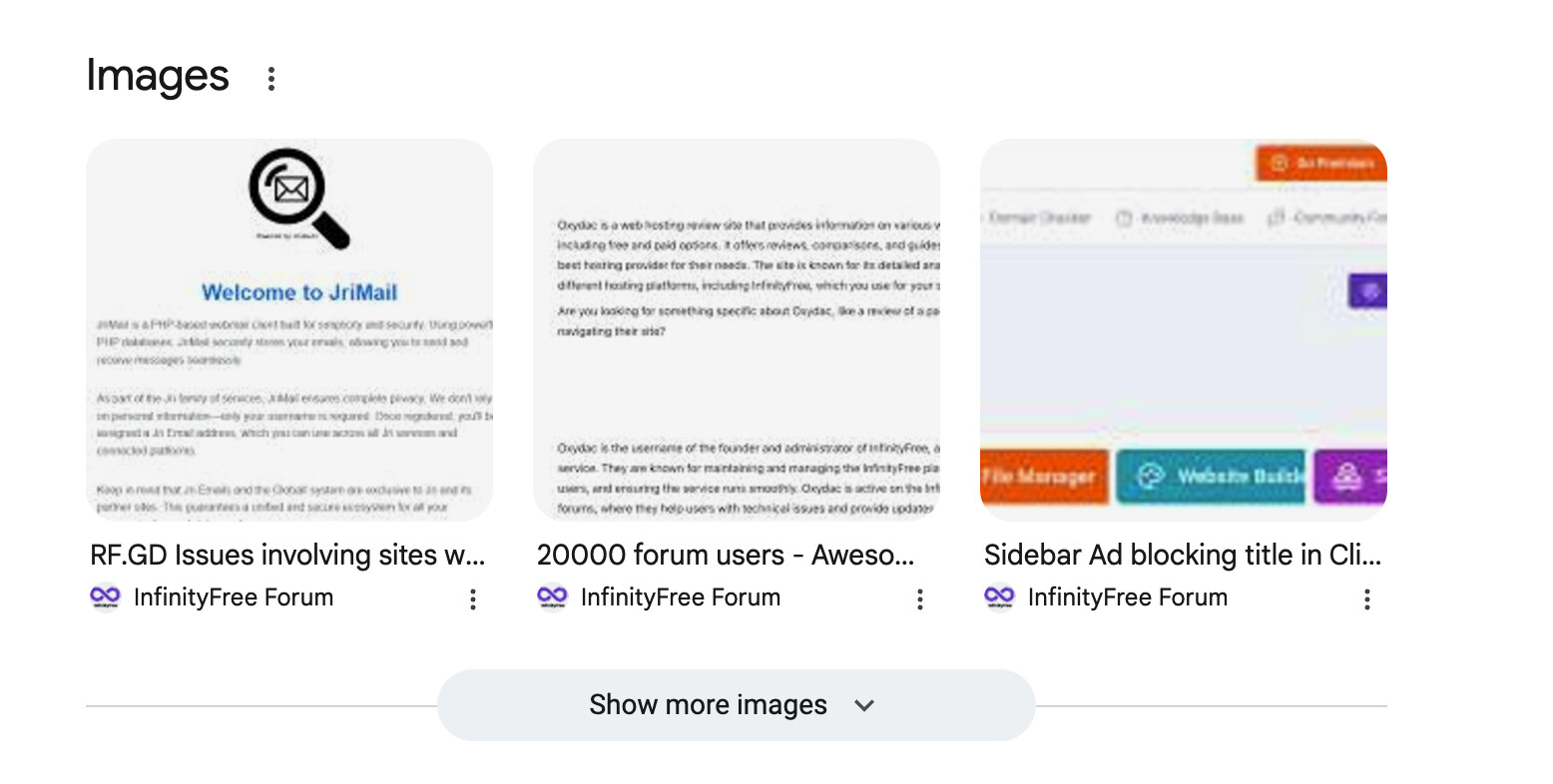Open 'Sidebar Ad blocking title' result

[x=1183, y=555]
